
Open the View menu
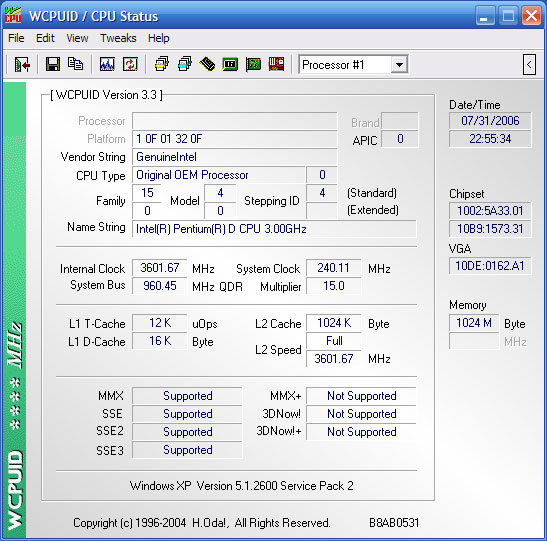tap(77, 38)
